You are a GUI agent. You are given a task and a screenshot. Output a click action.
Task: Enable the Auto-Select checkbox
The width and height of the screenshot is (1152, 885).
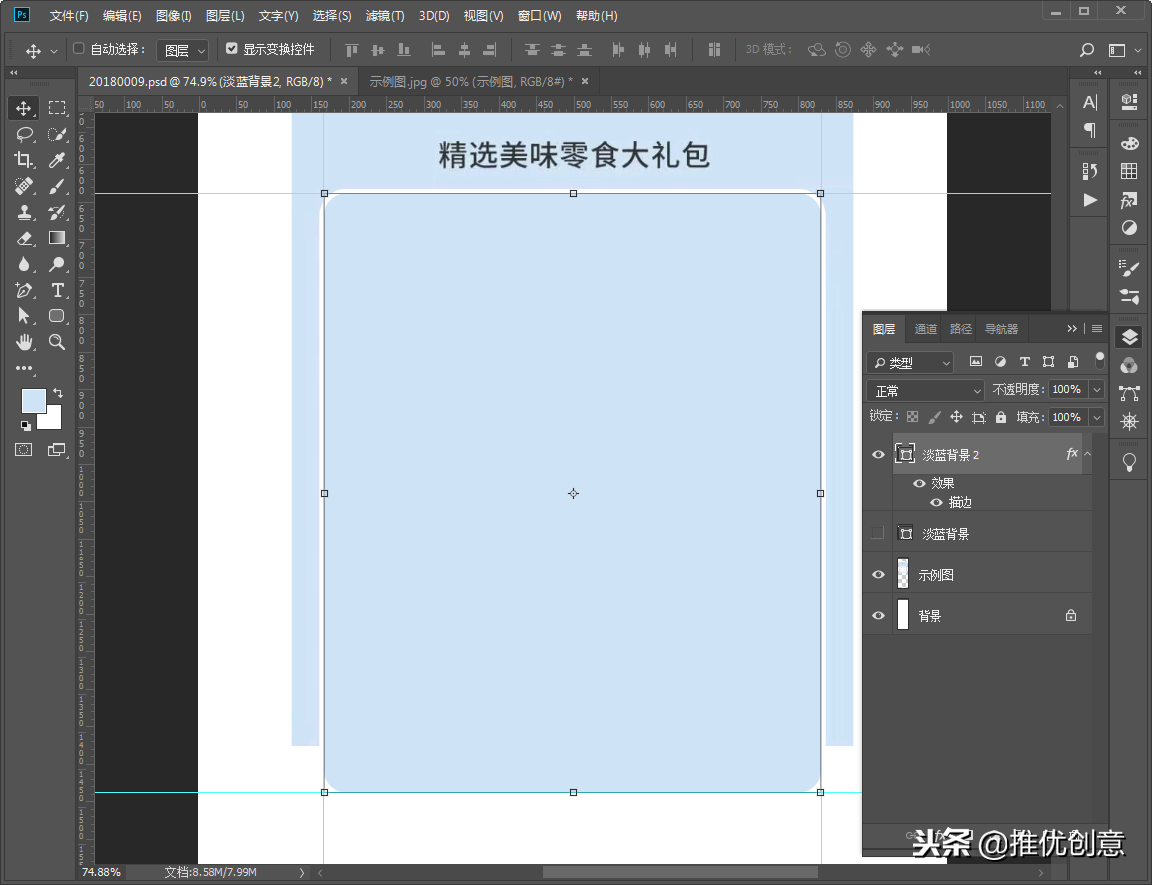(x=79, y=48)
